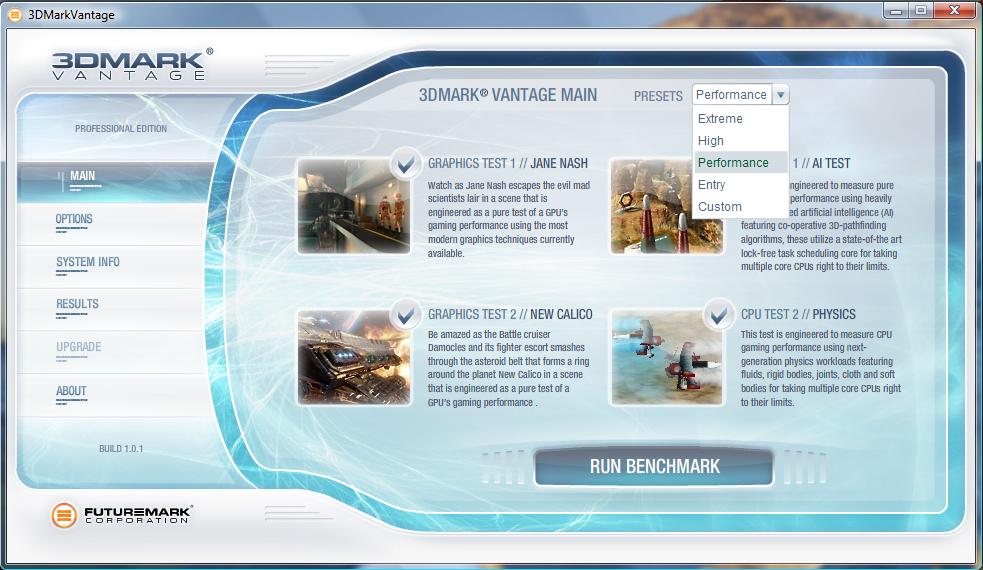
Task: Click the New Calico test thumbnail
Action: [354, 357]
